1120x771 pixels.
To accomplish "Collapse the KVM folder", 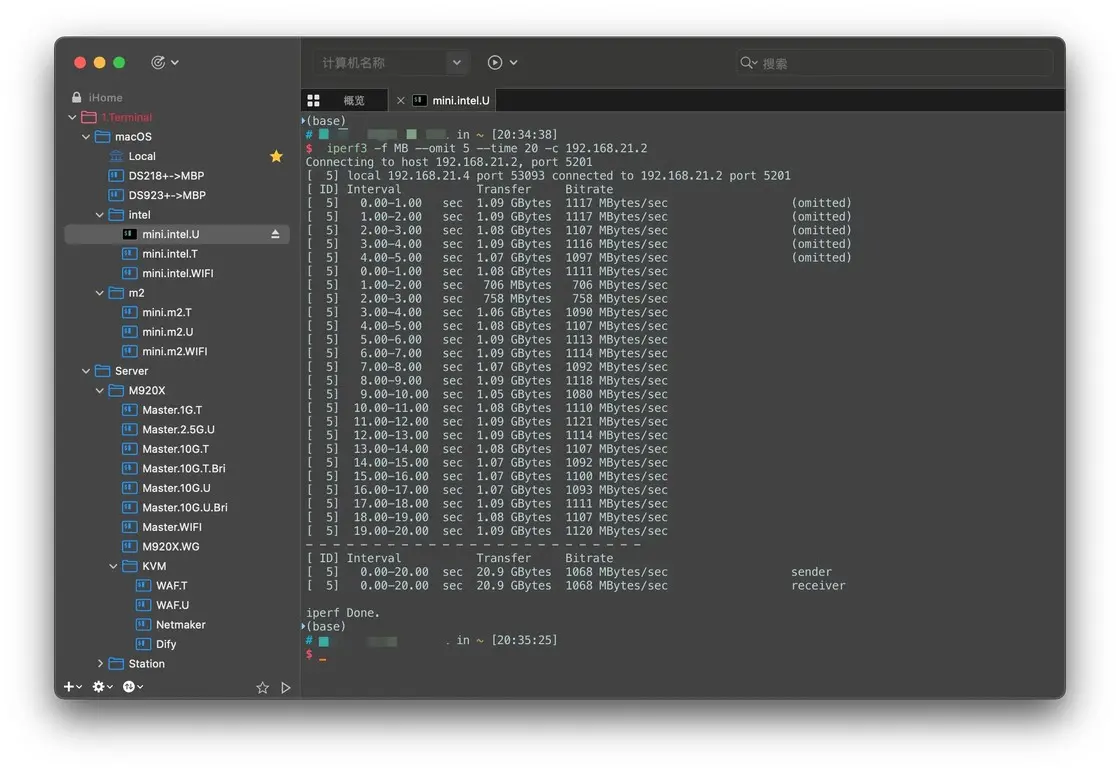I will coord(113,566).
